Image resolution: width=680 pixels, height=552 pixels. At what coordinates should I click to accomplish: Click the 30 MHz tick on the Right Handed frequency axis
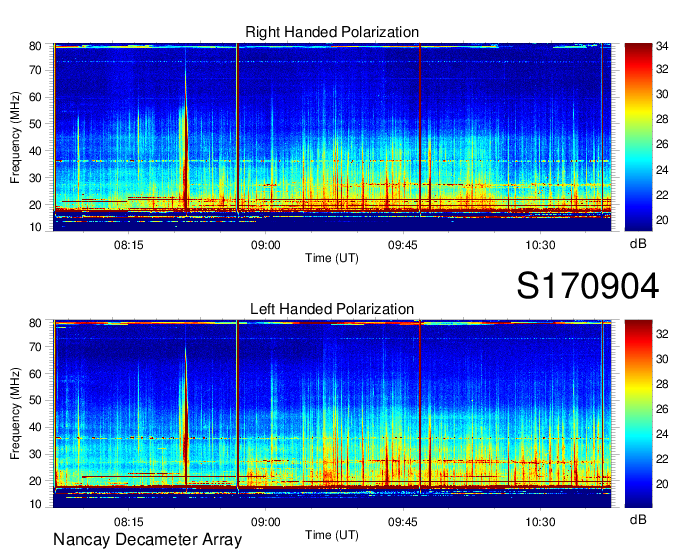coord(35,178)
